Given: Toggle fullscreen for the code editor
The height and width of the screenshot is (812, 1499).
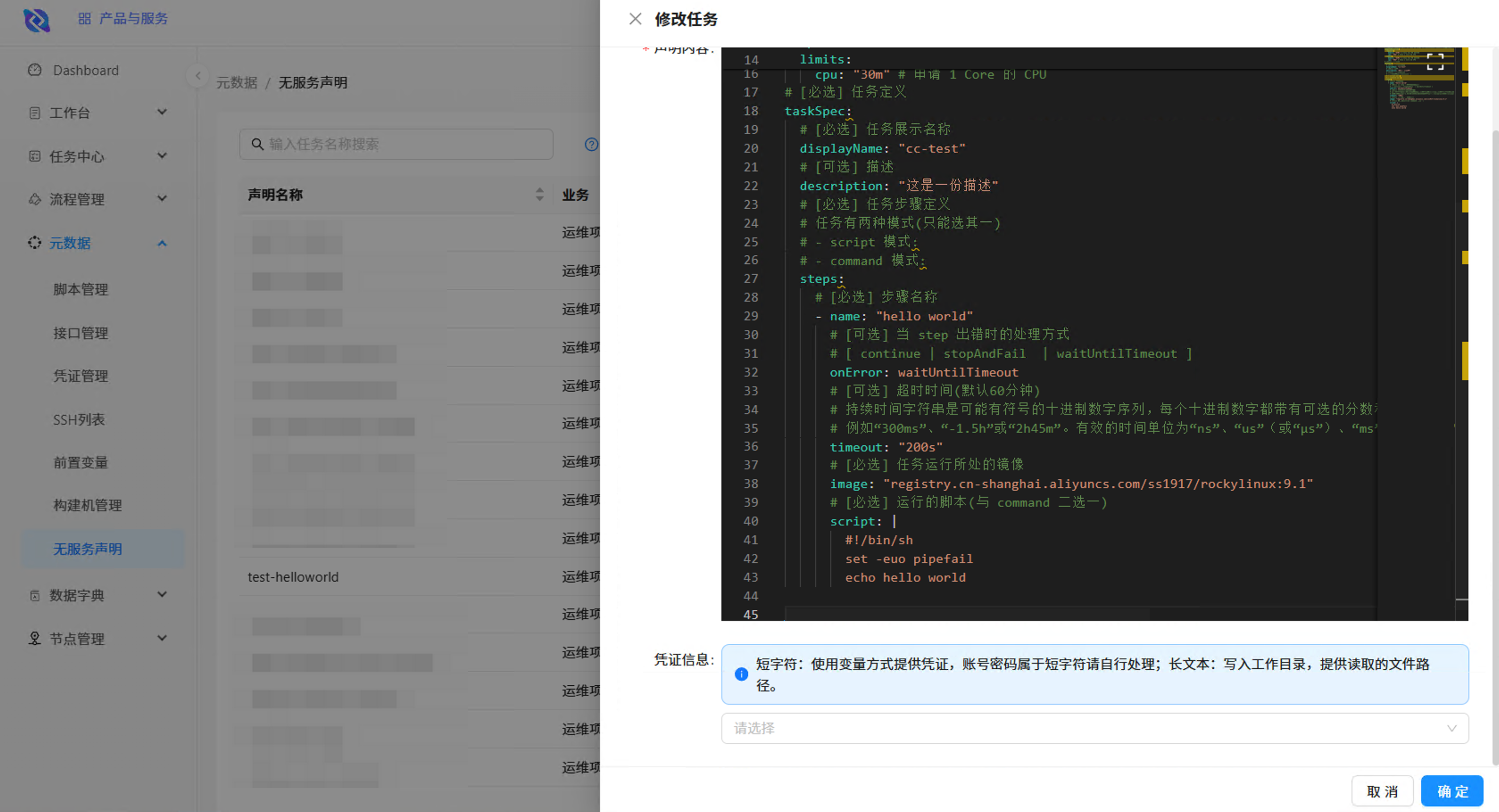Looking at the screenshot, I should pos(1435,62).
